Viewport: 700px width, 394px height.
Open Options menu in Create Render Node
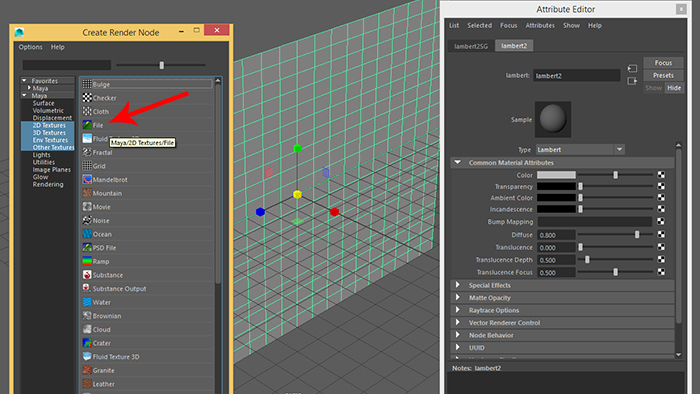point(30,47)
